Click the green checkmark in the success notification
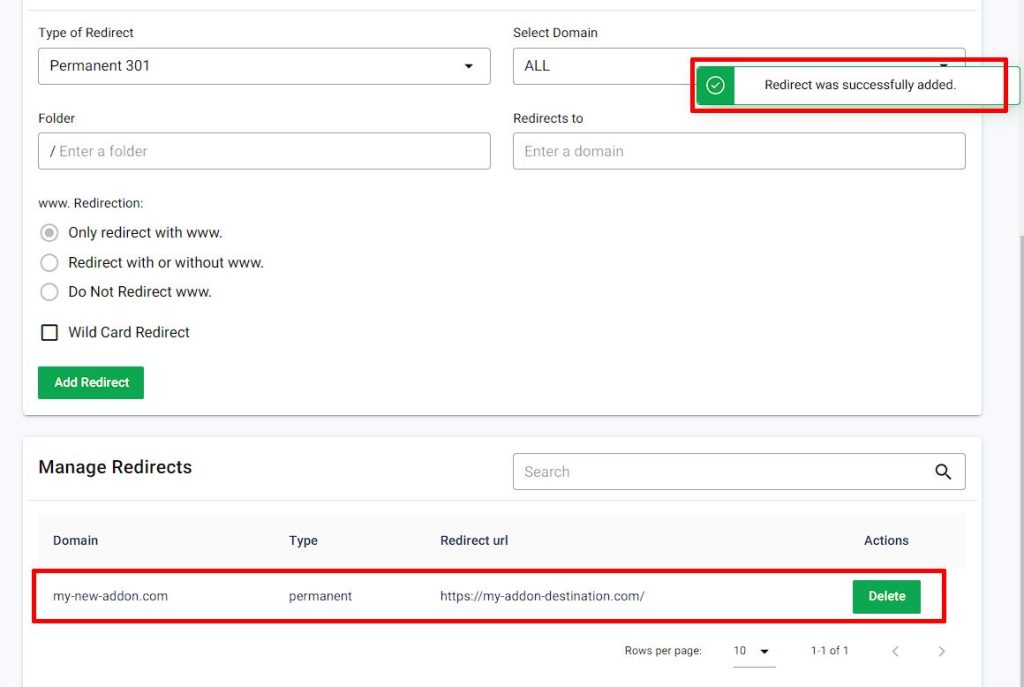This screenshot has height=687, width=1024. point(714,86)
